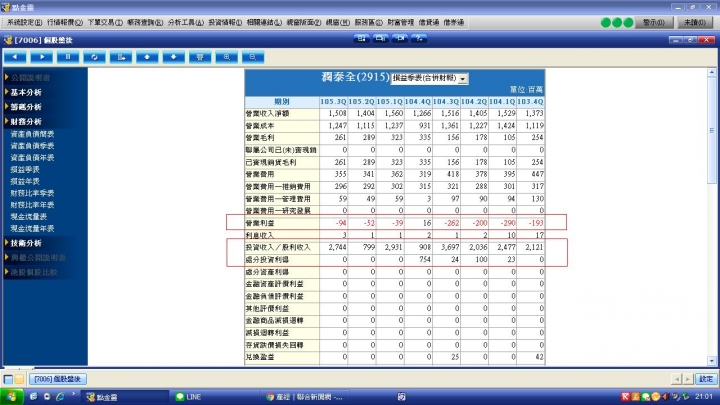Zoom in with the magnifier plus icon
Screen dimensions: 720x405
[x=227, y=57]
